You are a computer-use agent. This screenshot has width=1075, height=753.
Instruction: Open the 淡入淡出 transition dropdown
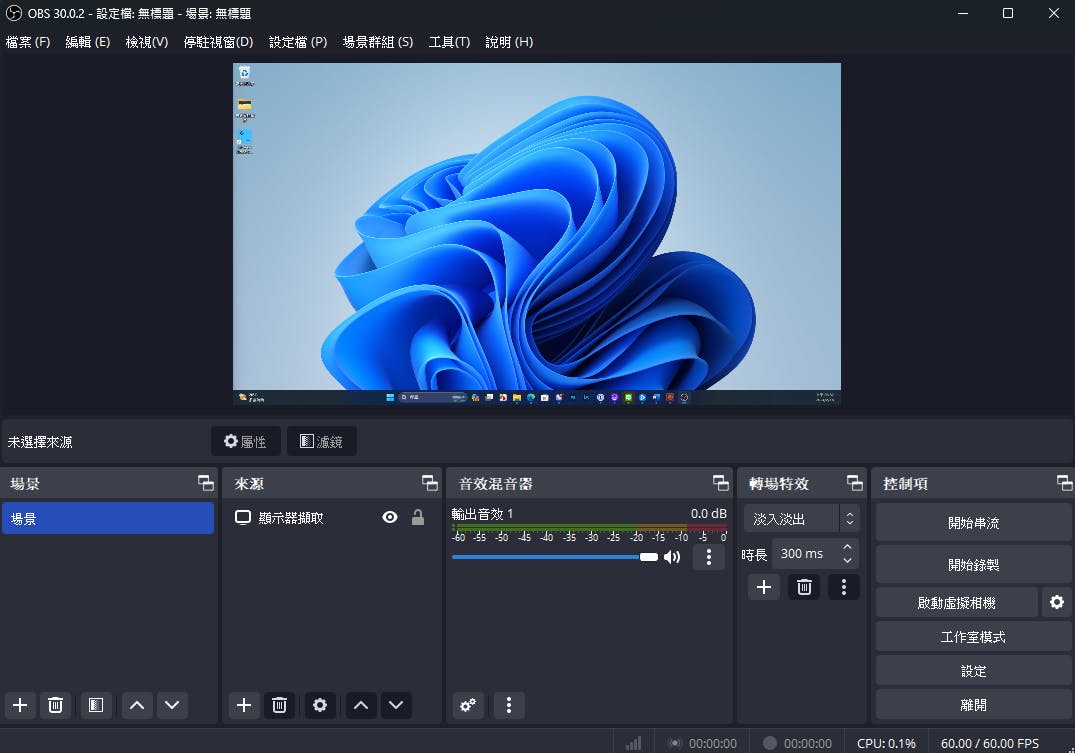(x=801, y=519)
